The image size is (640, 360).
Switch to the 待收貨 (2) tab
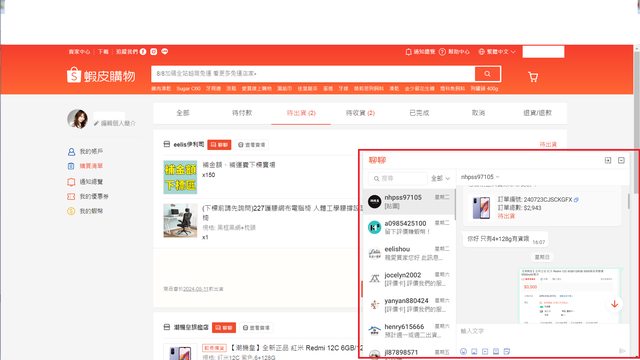point(360,113)
